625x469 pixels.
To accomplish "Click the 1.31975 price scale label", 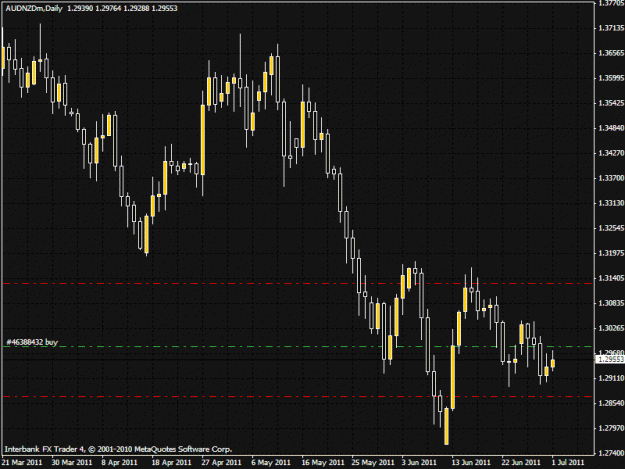I will [611, 253].
